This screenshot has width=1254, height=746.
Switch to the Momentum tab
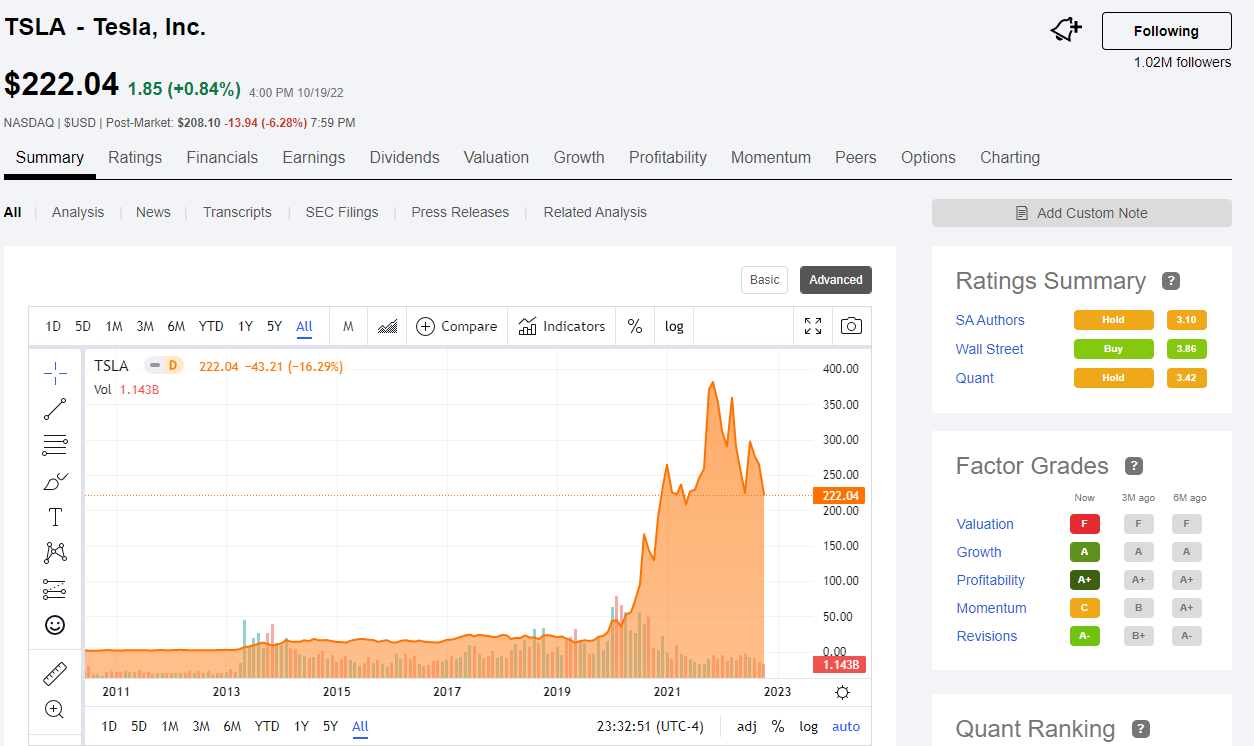point(771,157)
